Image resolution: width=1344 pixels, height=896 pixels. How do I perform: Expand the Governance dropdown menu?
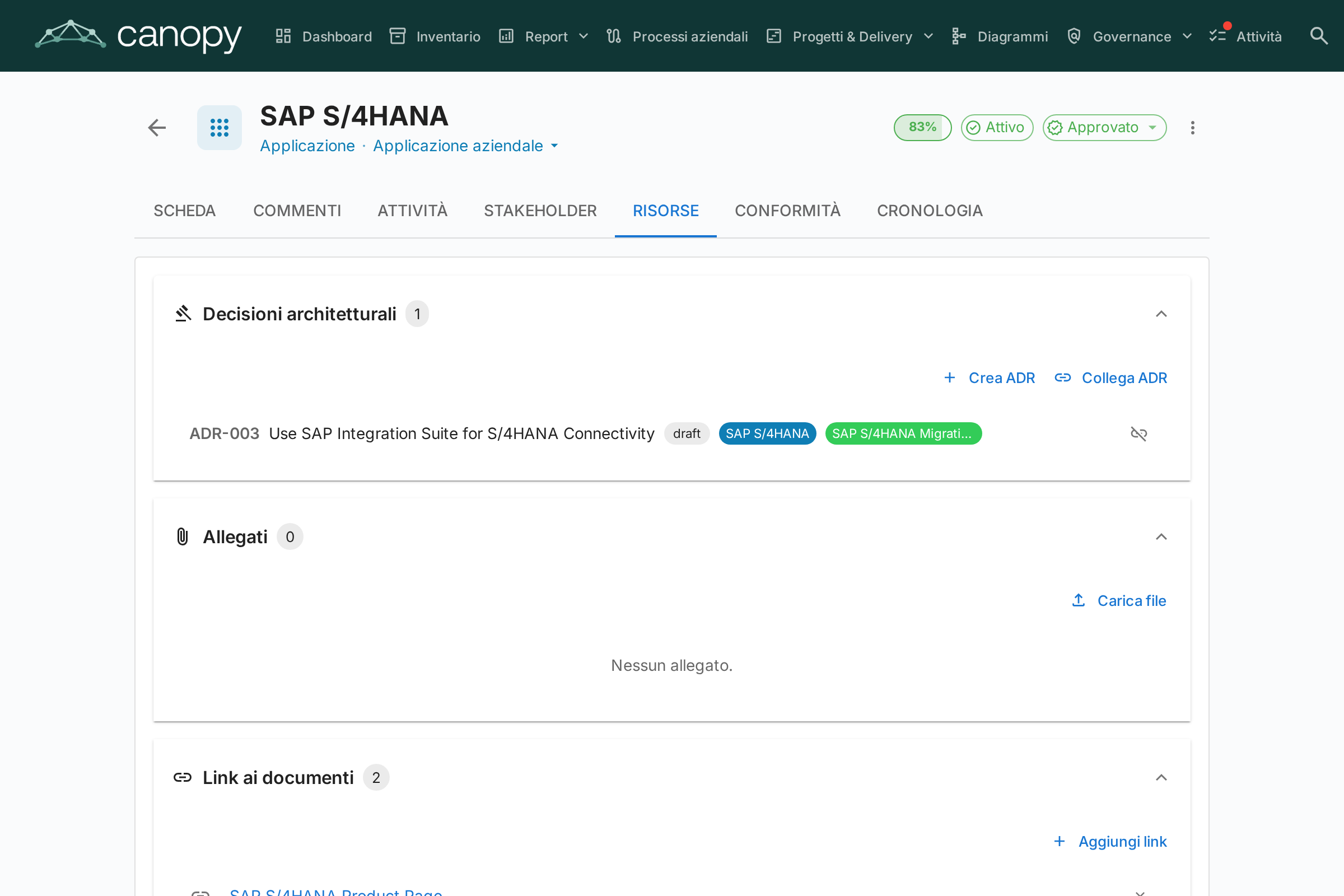(x=1129, y=36)
